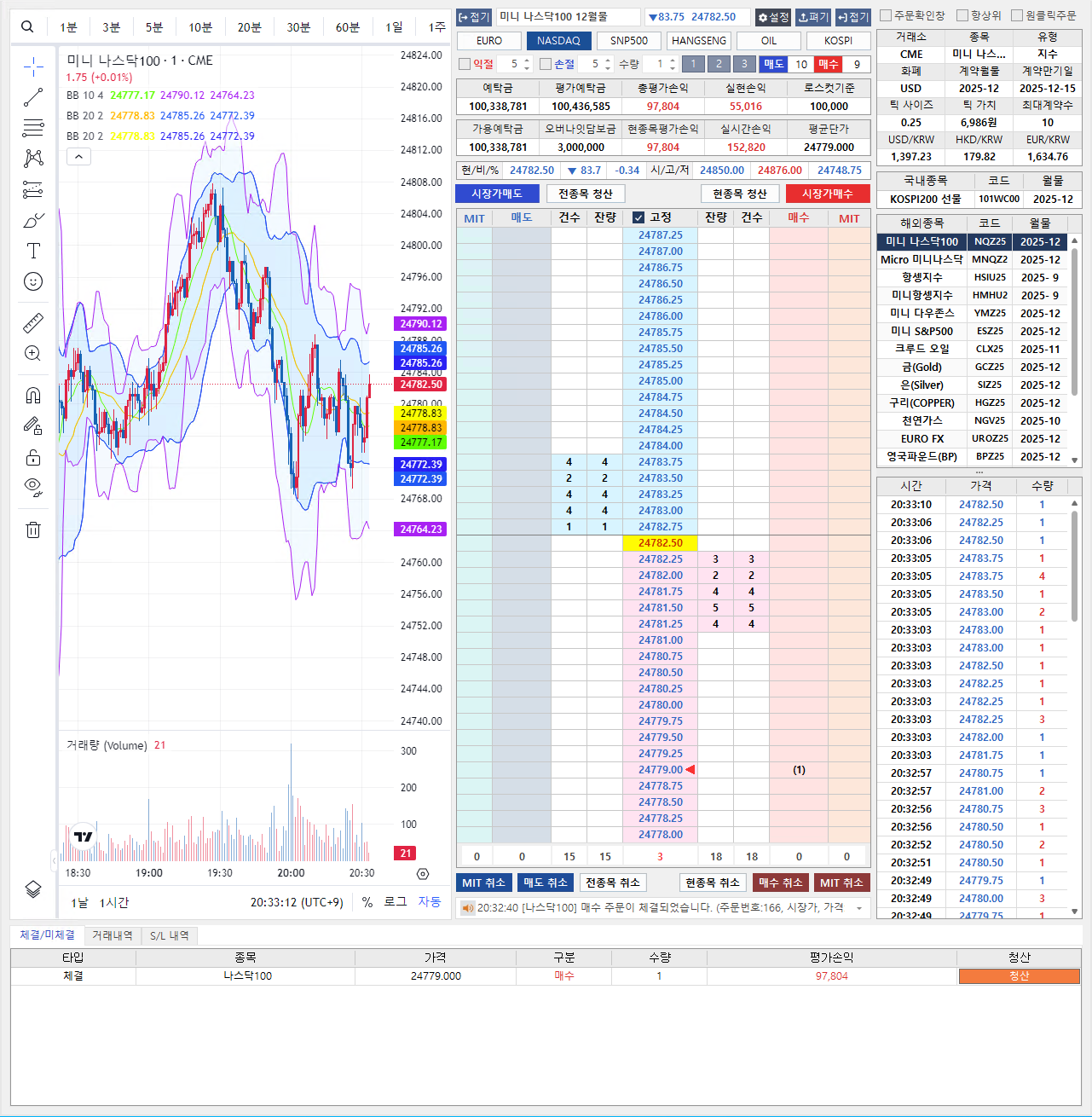Adjust the 수량 quantity stepper
The width and height of the screenshot is (1092, 1117).
(673, 64)
